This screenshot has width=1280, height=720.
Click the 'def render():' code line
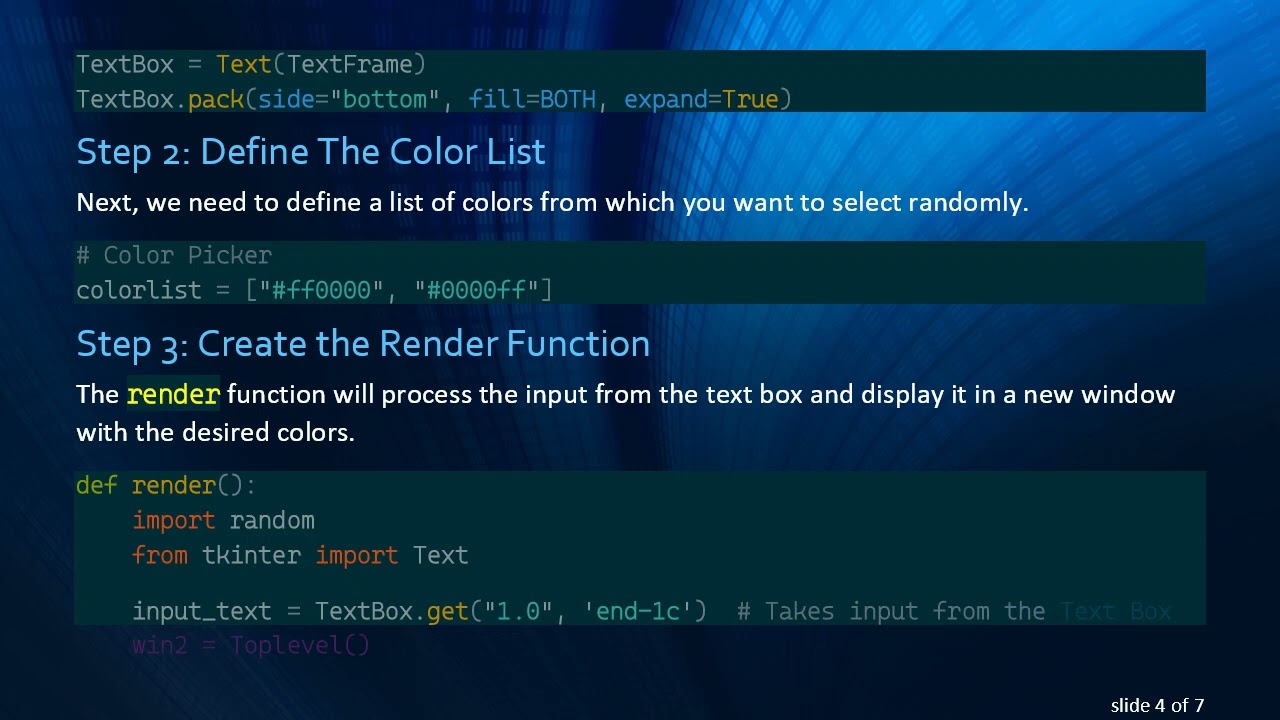166,486
